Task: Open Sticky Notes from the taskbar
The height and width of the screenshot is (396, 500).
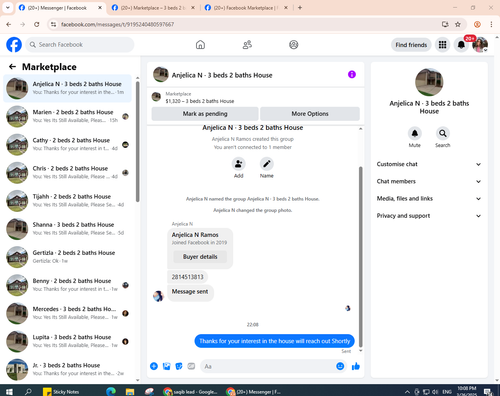Action: click(62, 392)
